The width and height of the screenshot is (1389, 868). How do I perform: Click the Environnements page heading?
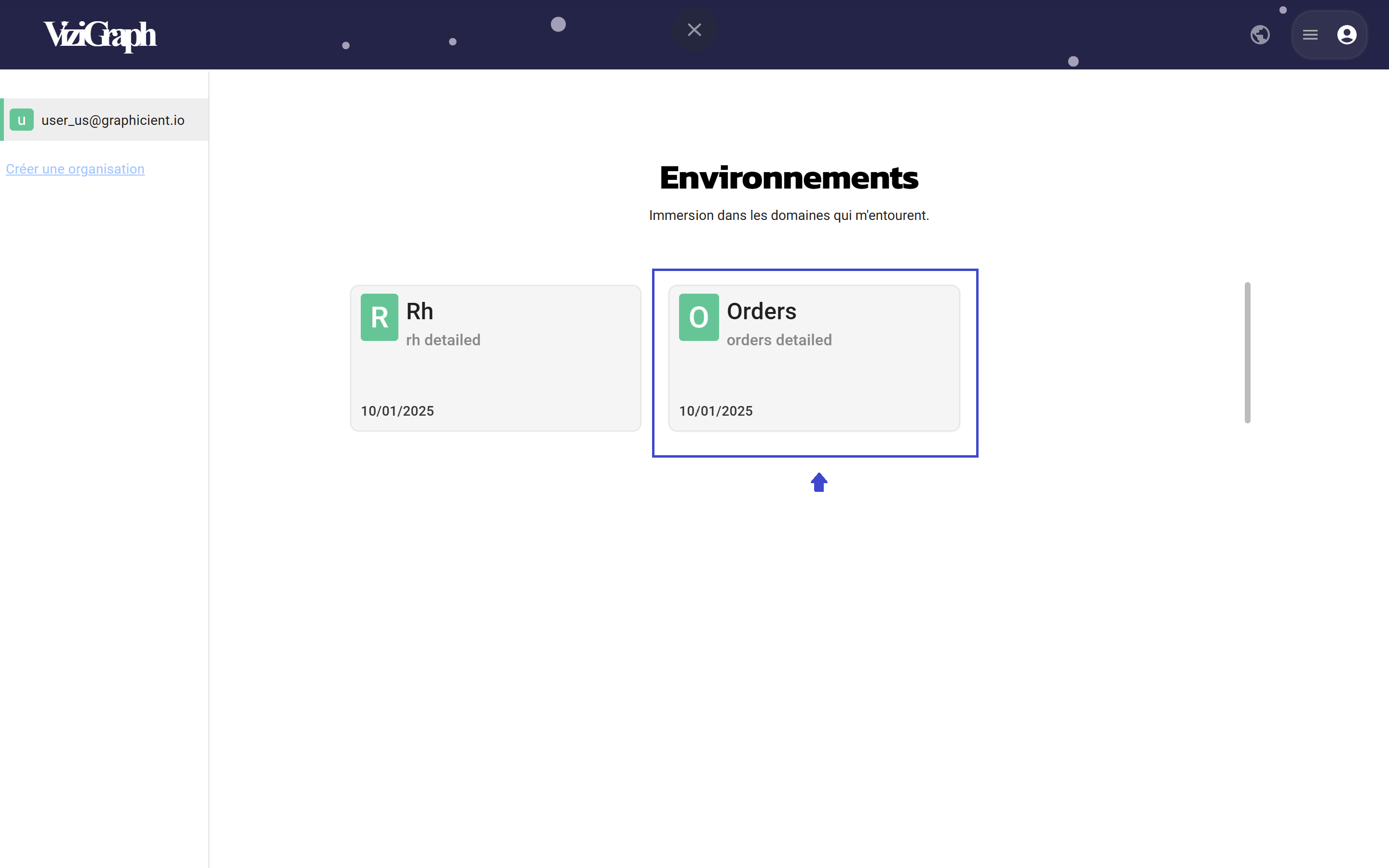pos(789,178)
